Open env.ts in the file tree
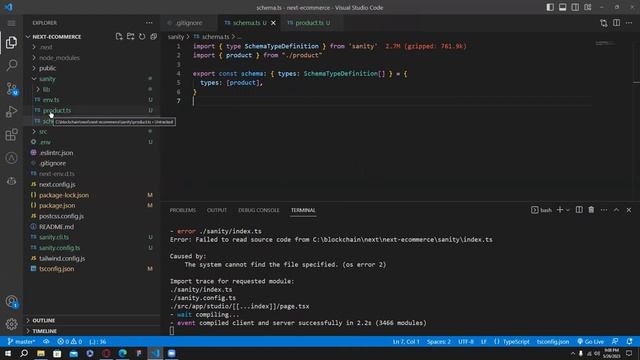 point(51,100)
